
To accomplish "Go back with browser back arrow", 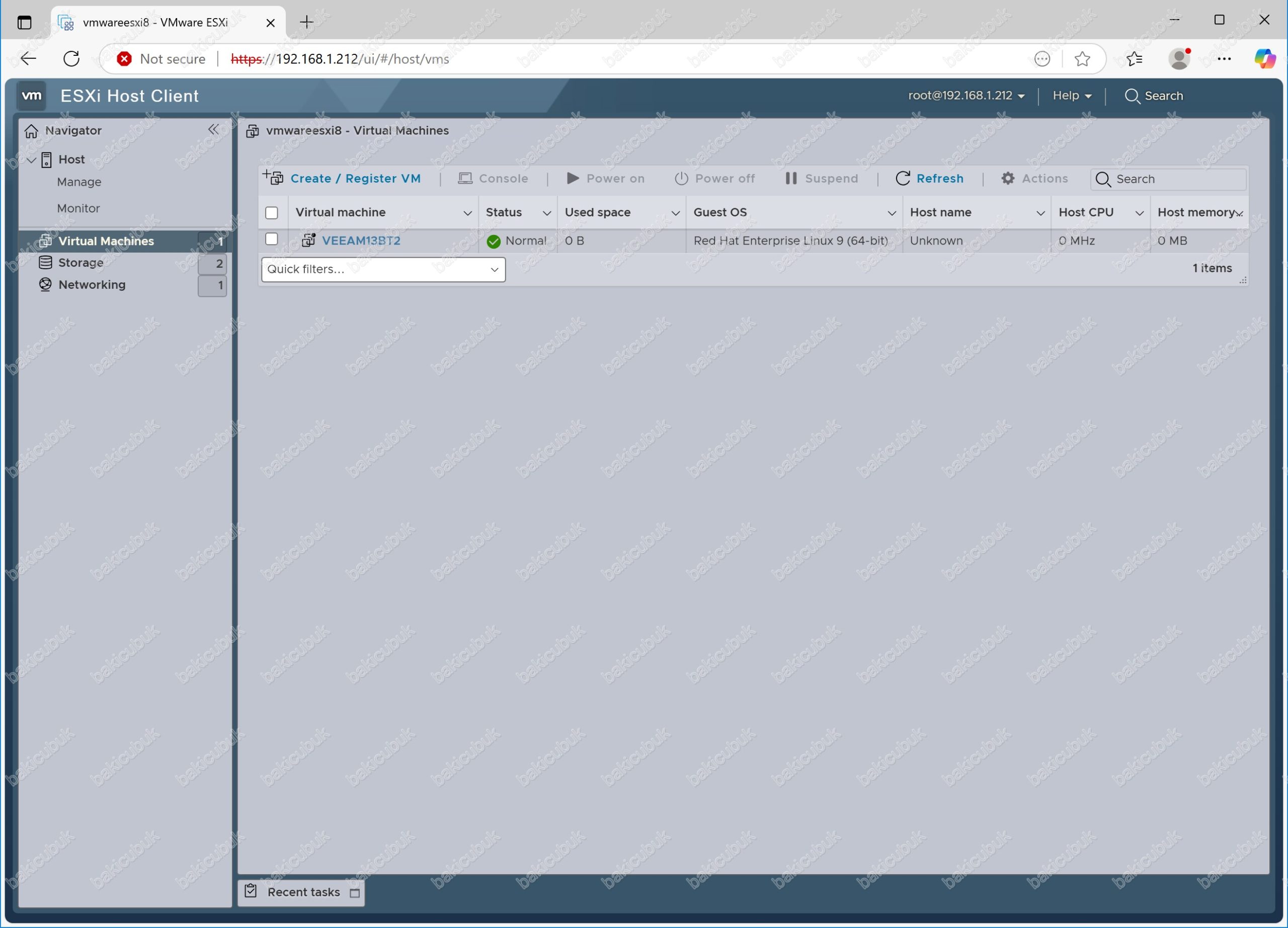I will (x=28, y=58).
